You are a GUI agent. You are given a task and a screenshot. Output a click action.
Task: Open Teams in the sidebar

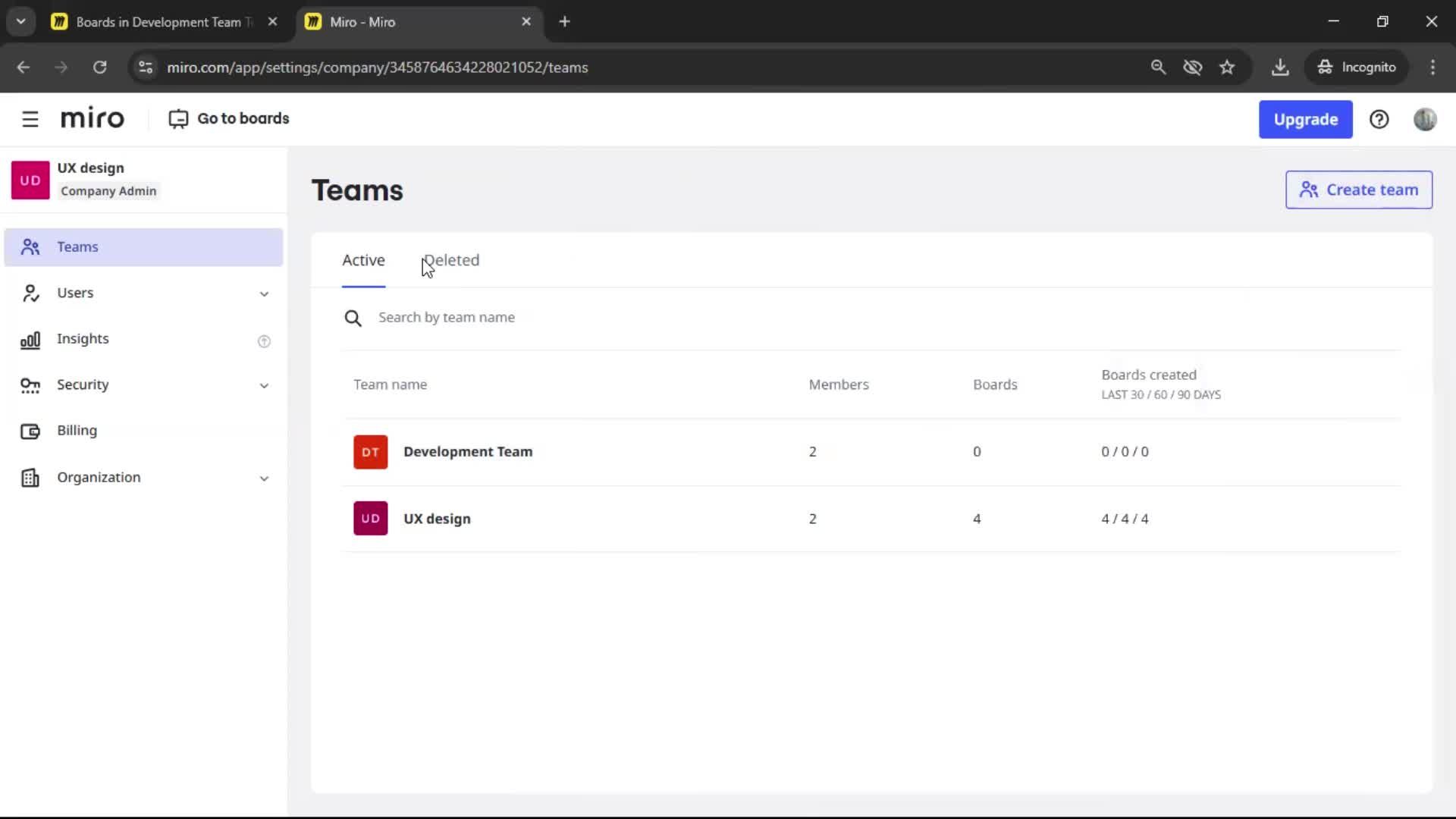[x=143, y=247]
